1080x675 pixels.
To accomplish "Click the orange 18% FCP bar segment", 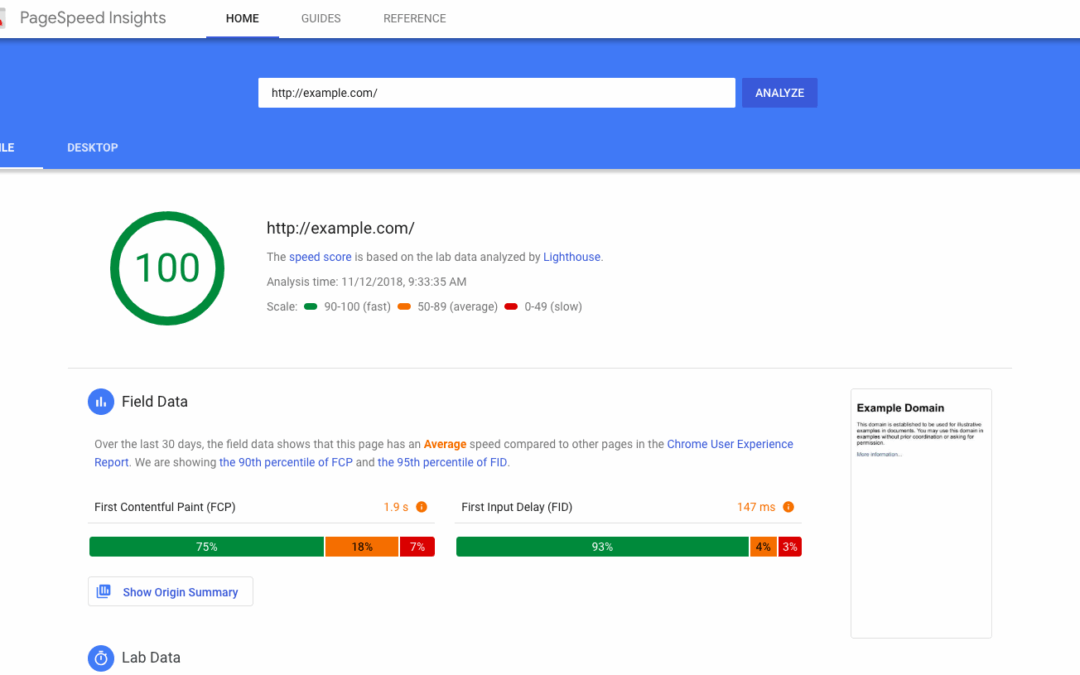I will 362,547.
